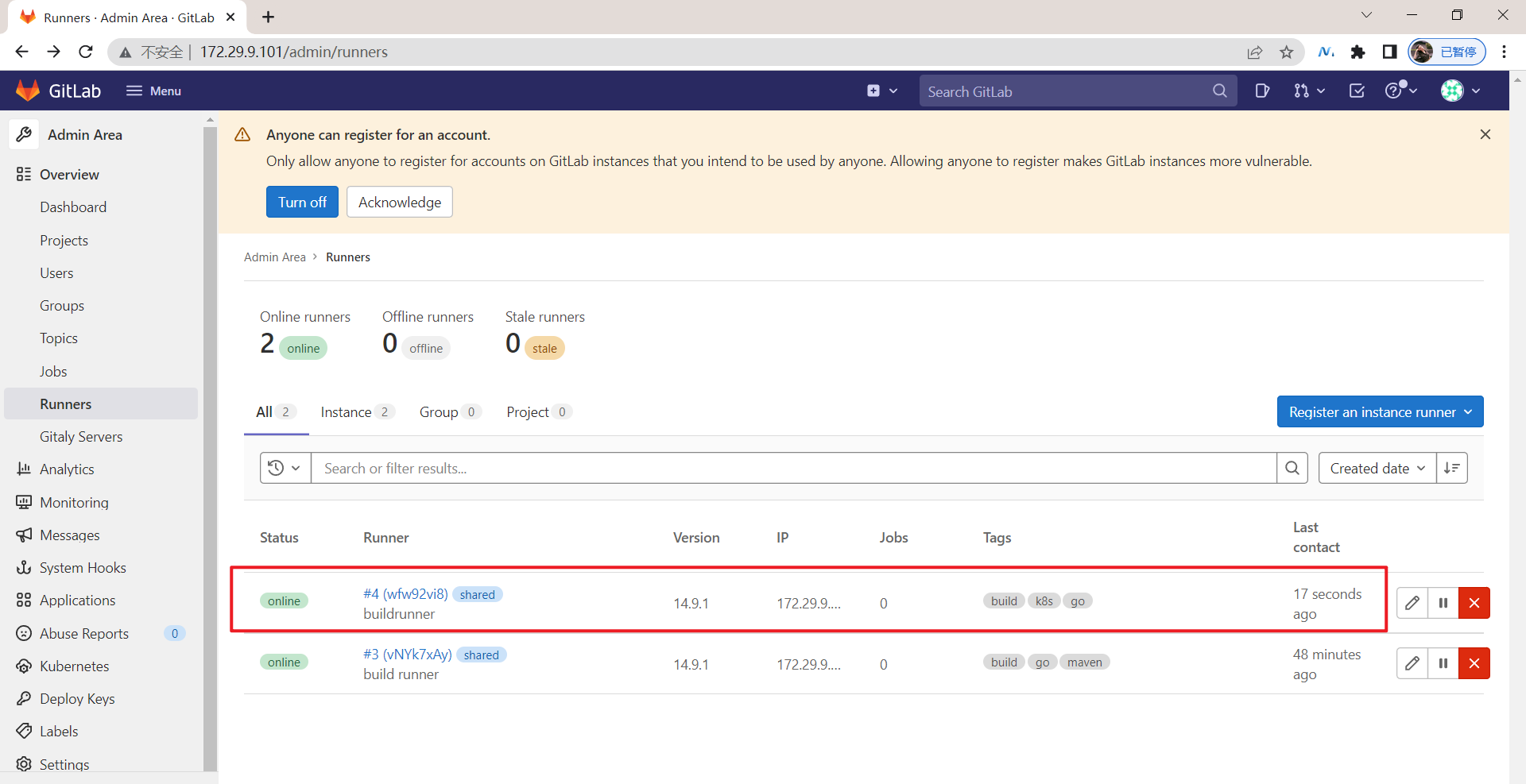Open the Merge requests dropdown icon

pos(1309,91)
